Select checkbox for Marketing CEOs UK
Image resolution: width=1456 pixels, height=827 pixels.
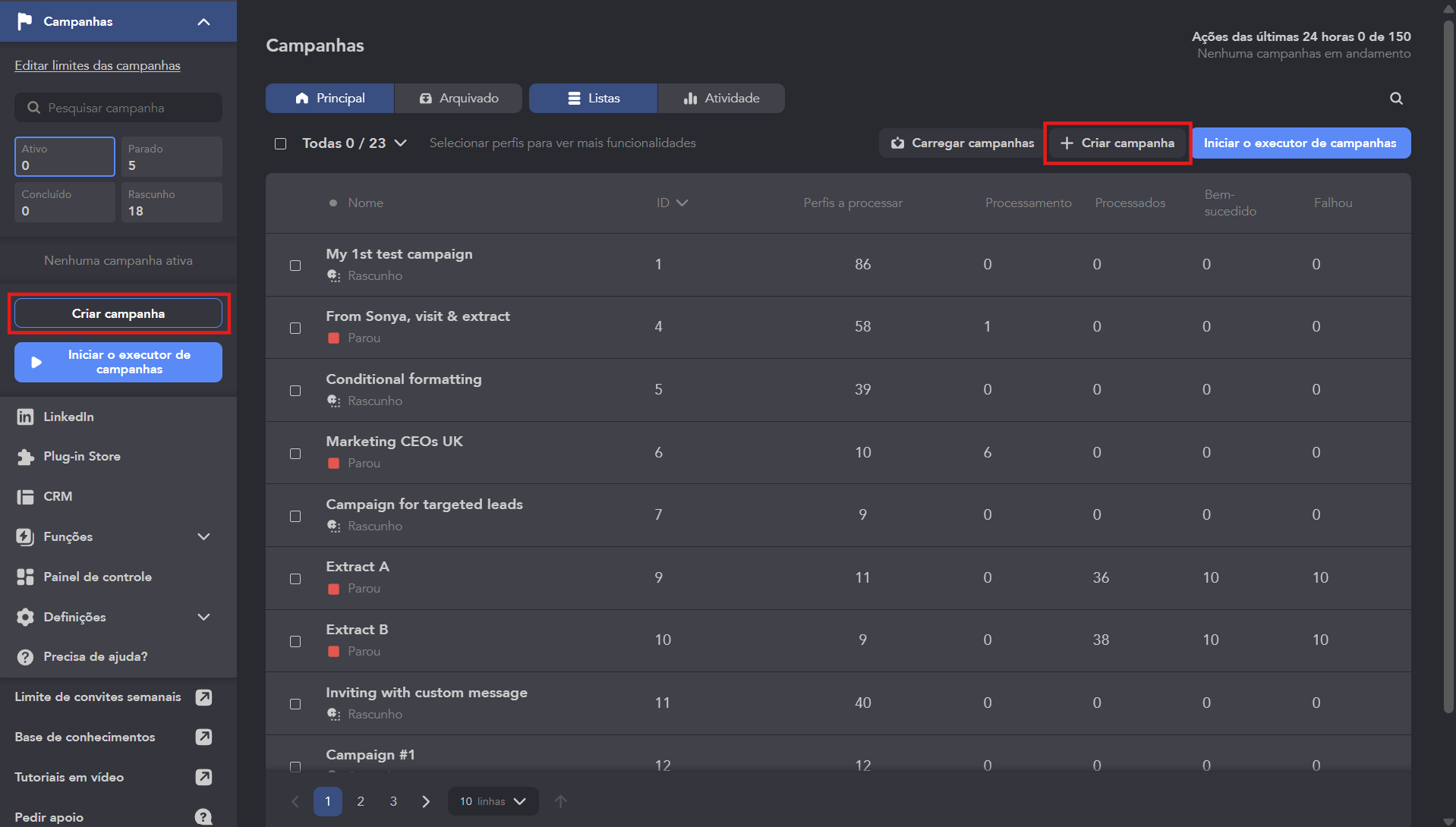pyautogui.click(x=295, y=454)
